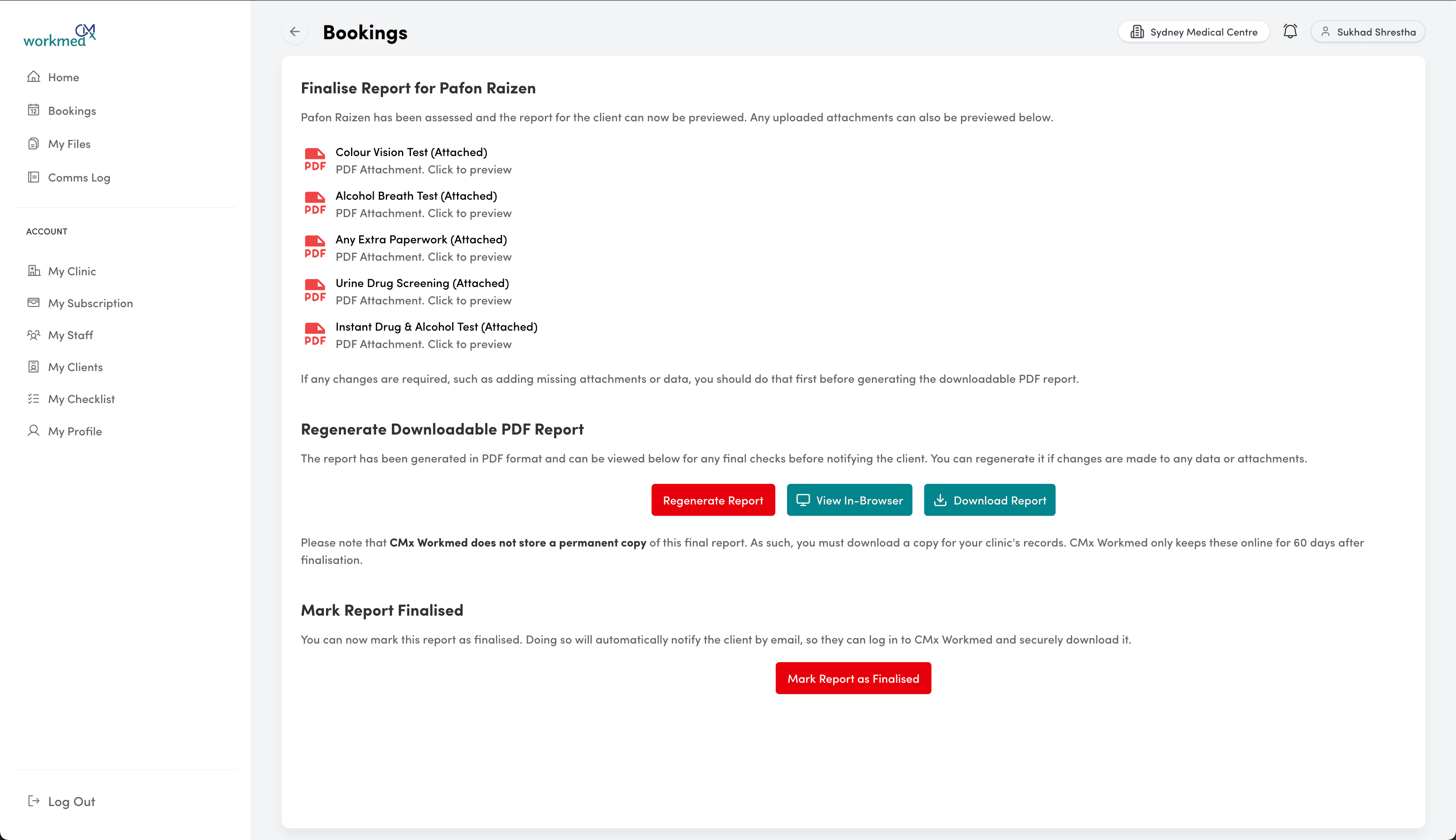This screenshot has width=1456, height=840.
Task: Open the notifications bell
Action: tap(1290, 32)
